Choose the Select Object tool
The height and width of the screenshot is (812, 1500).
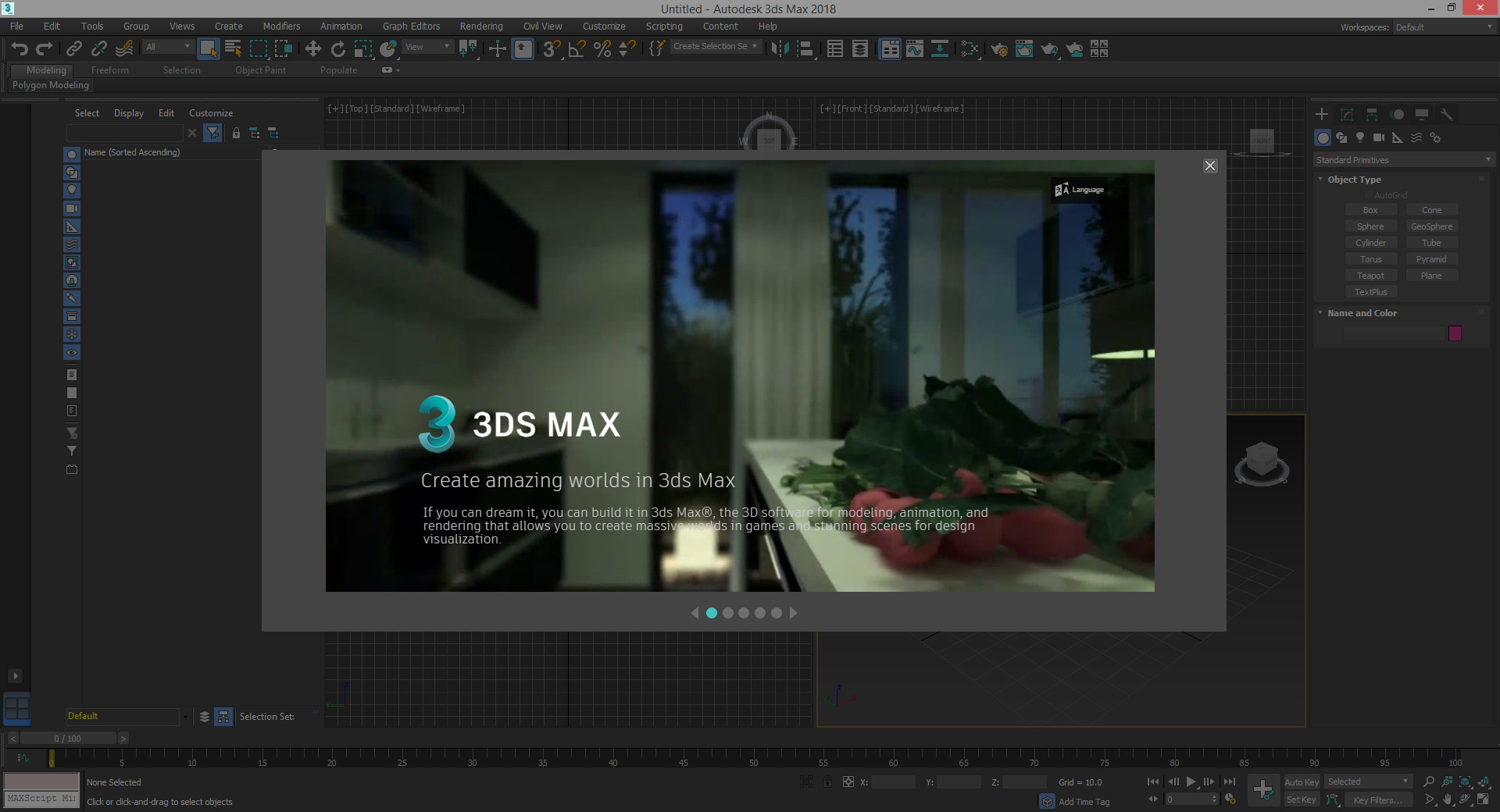click(208, 49)
